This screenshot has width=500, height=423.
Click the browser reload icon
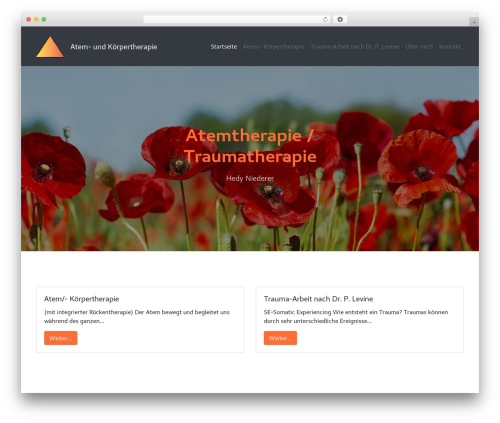click(325, 19)
